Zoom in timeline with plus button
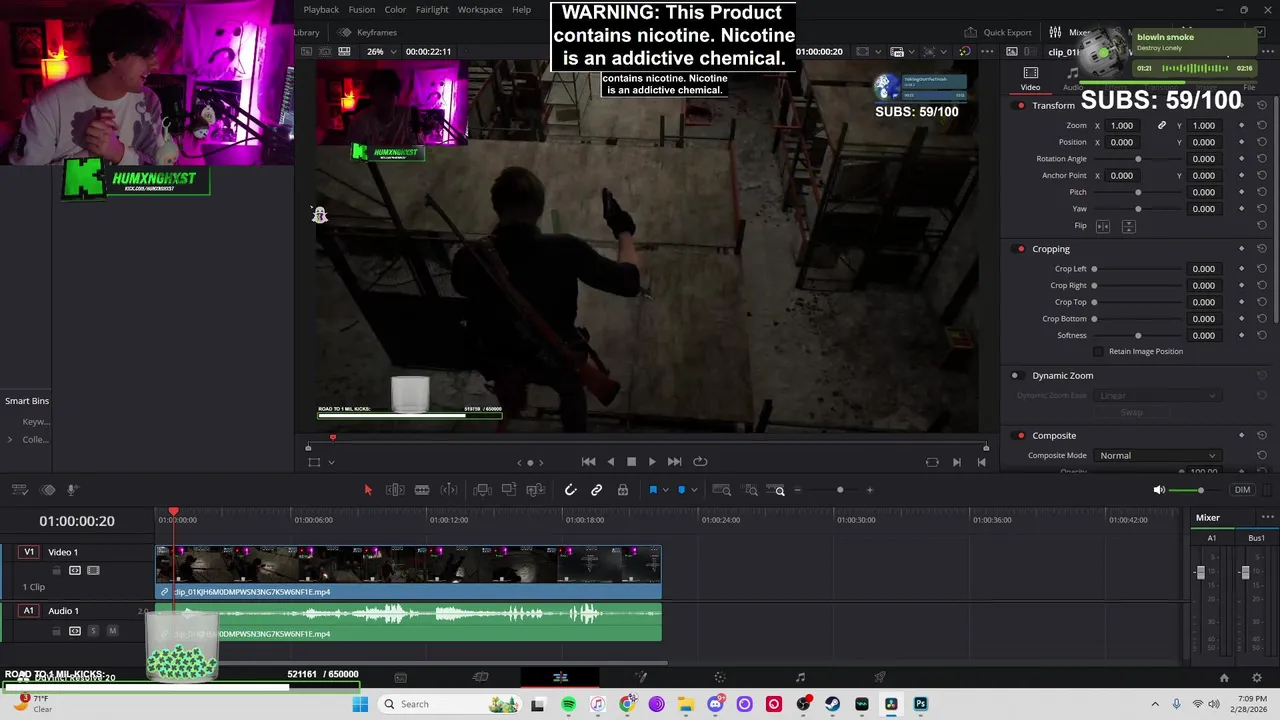This screenshot has width=1280, height=720. click(x=870, y=490)
